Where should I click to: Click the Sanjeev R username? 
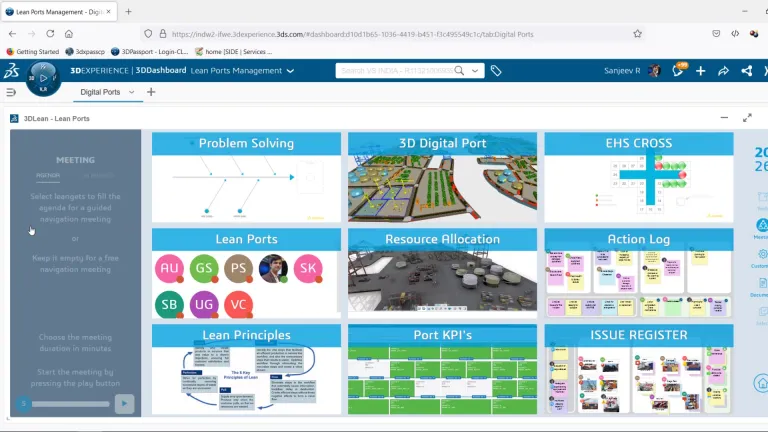[622, 71]
